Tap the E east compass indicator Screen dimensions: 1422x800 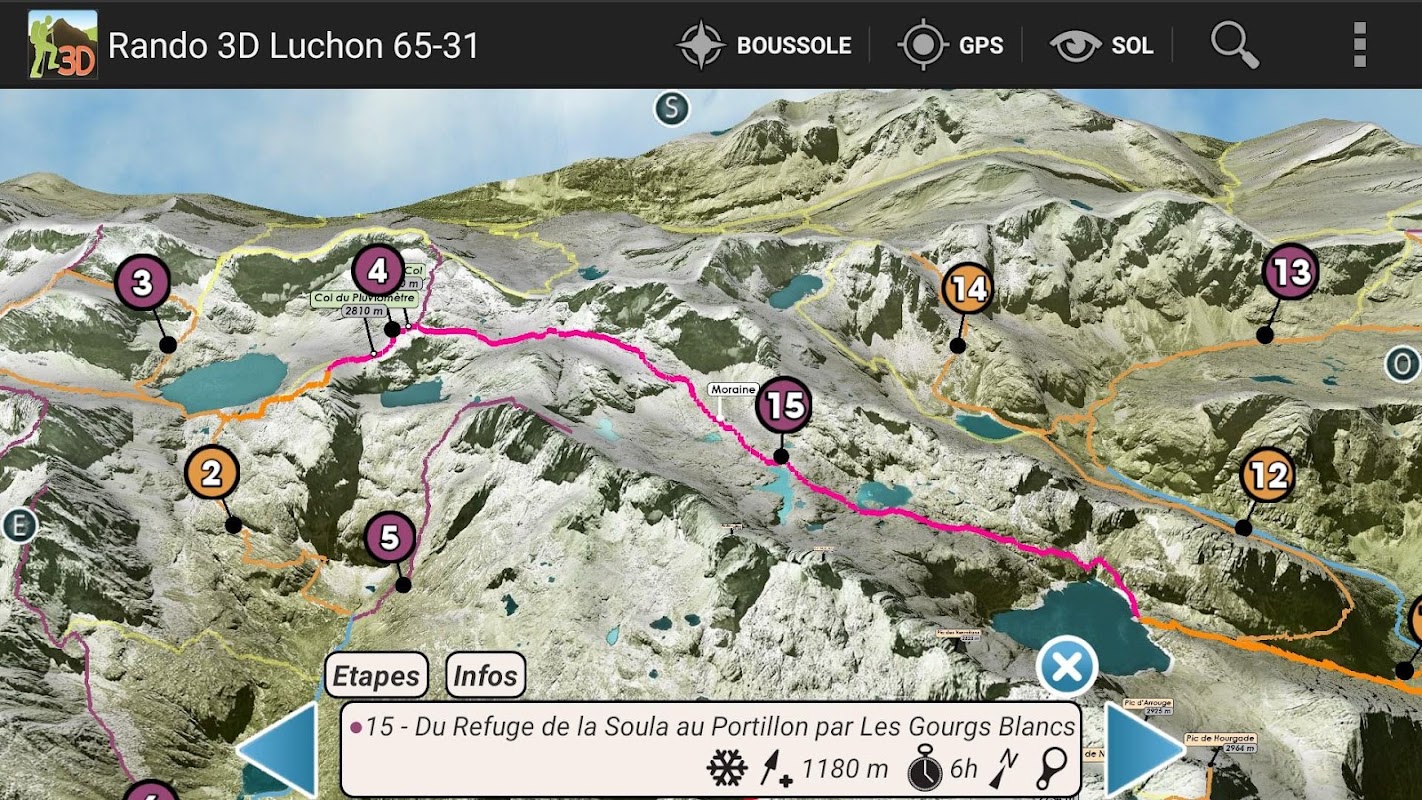point(18,525)
